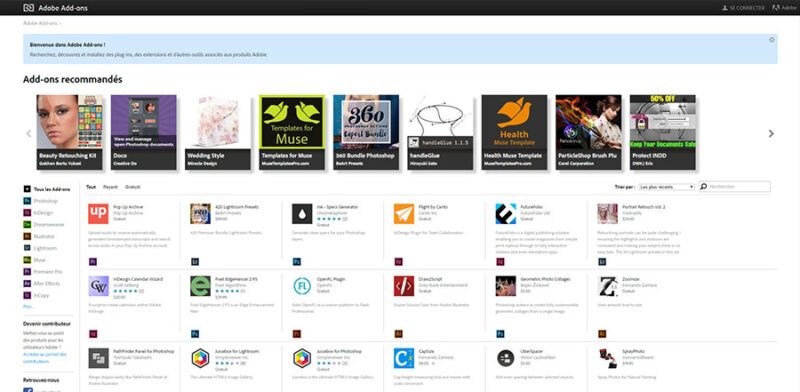This screenshot has height=392, width=800.
Task: Filter by the Lightroom sidebar icon
Action: 27,248
